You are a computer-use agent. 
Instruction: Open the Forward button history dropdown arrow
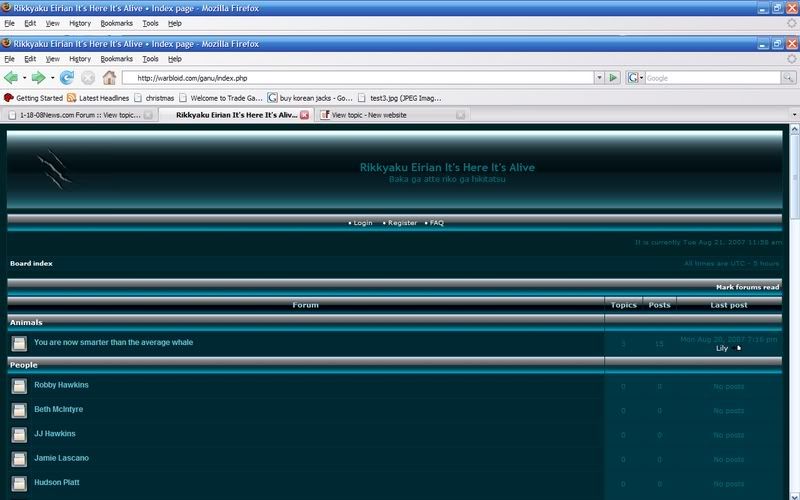pos(52,78)
